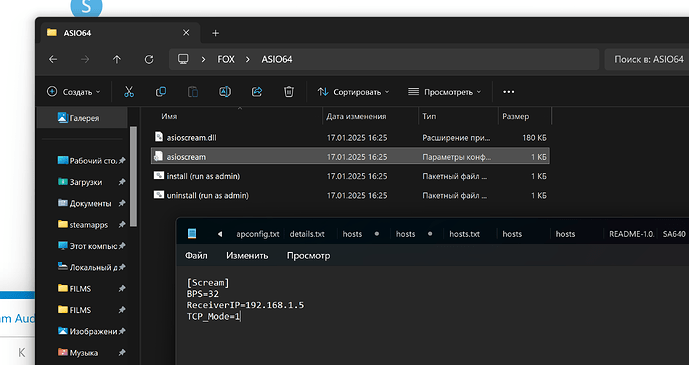This screenshot has height=365, width=689.
Task: Sort files by Дата изменения column
Action: (356, 116)
